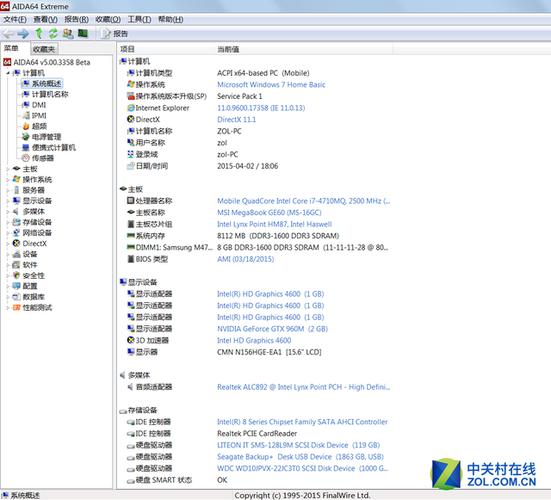Expand the 多媒体 tree node

pos(8,212)
